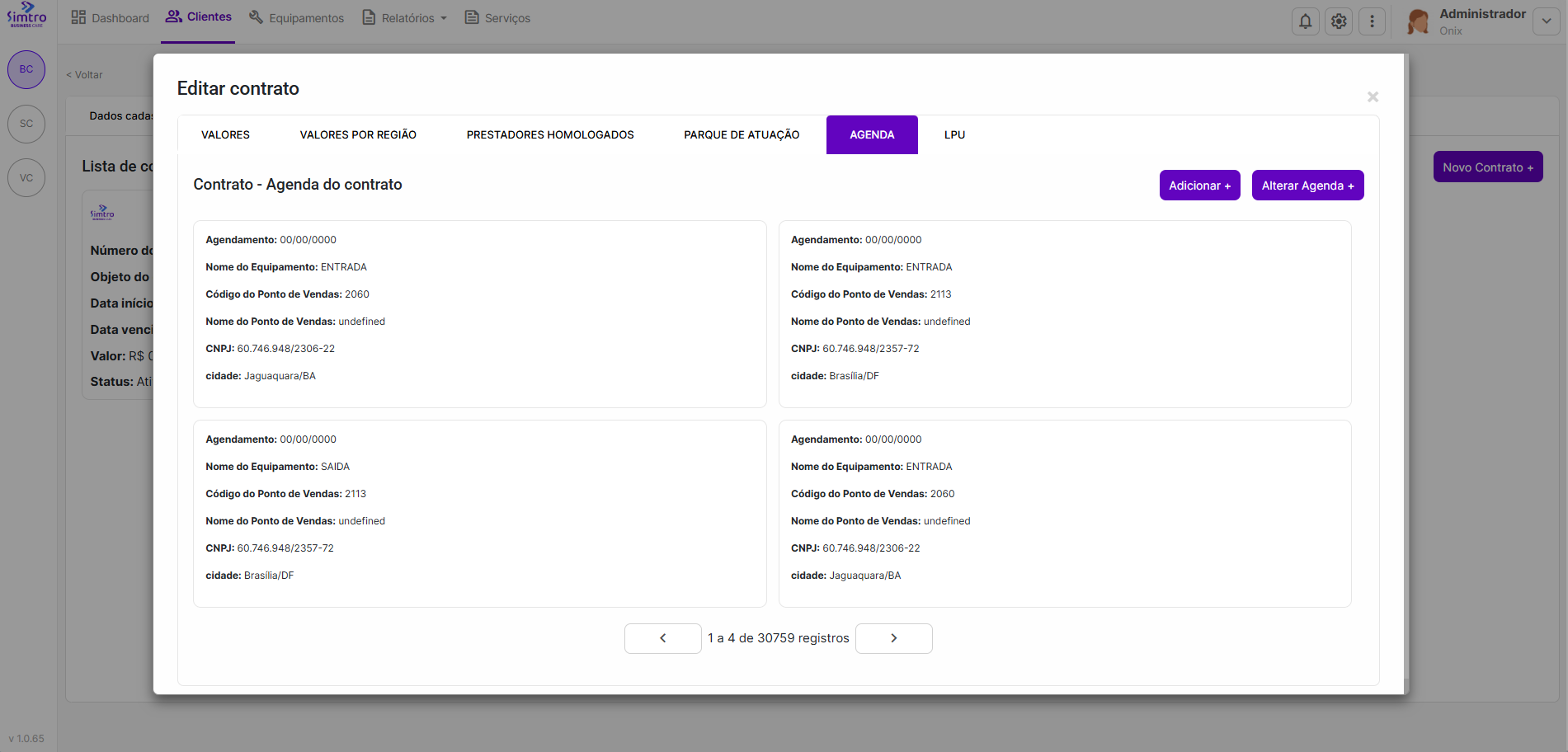
Task: Open the vertical three-dot options menu
Action: click(1372, 21)
